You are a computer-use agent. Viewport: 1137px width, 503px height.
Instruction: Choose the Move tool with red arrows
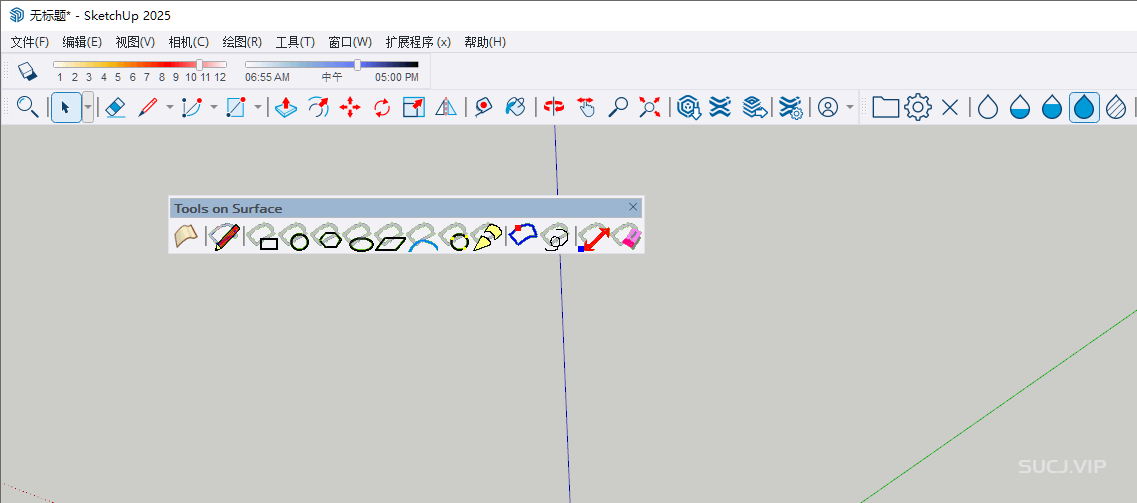[x=350, y=108]
